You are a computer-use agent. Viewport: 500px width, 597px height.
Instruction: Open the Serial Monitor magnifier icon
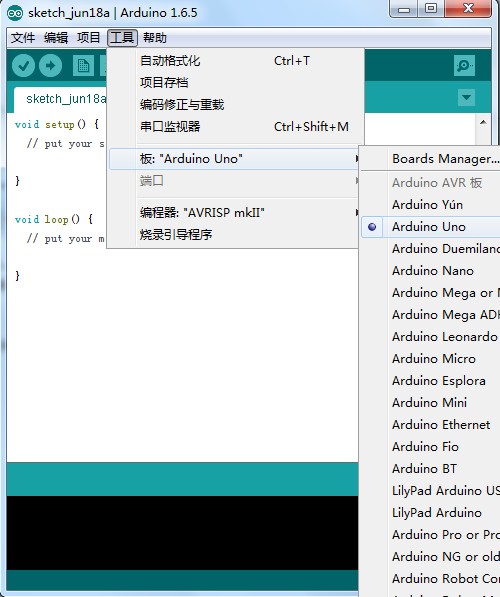coord(464,65)
